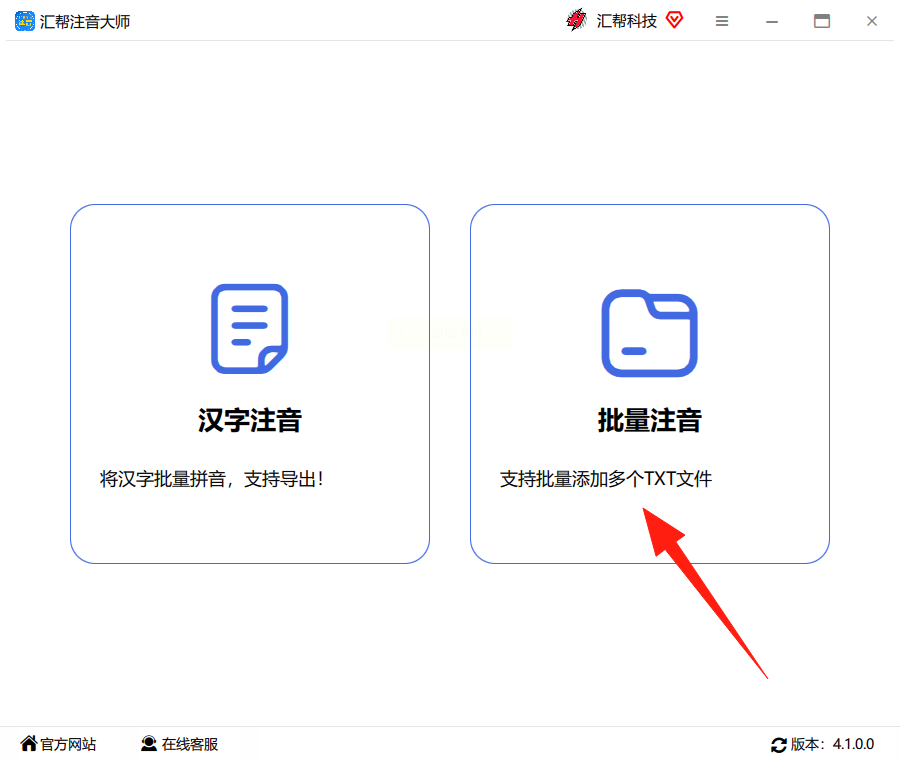The width and height of the screenshot is (900, 760).
Task: Click the headset icon for 在线客服
Action: 149,743
